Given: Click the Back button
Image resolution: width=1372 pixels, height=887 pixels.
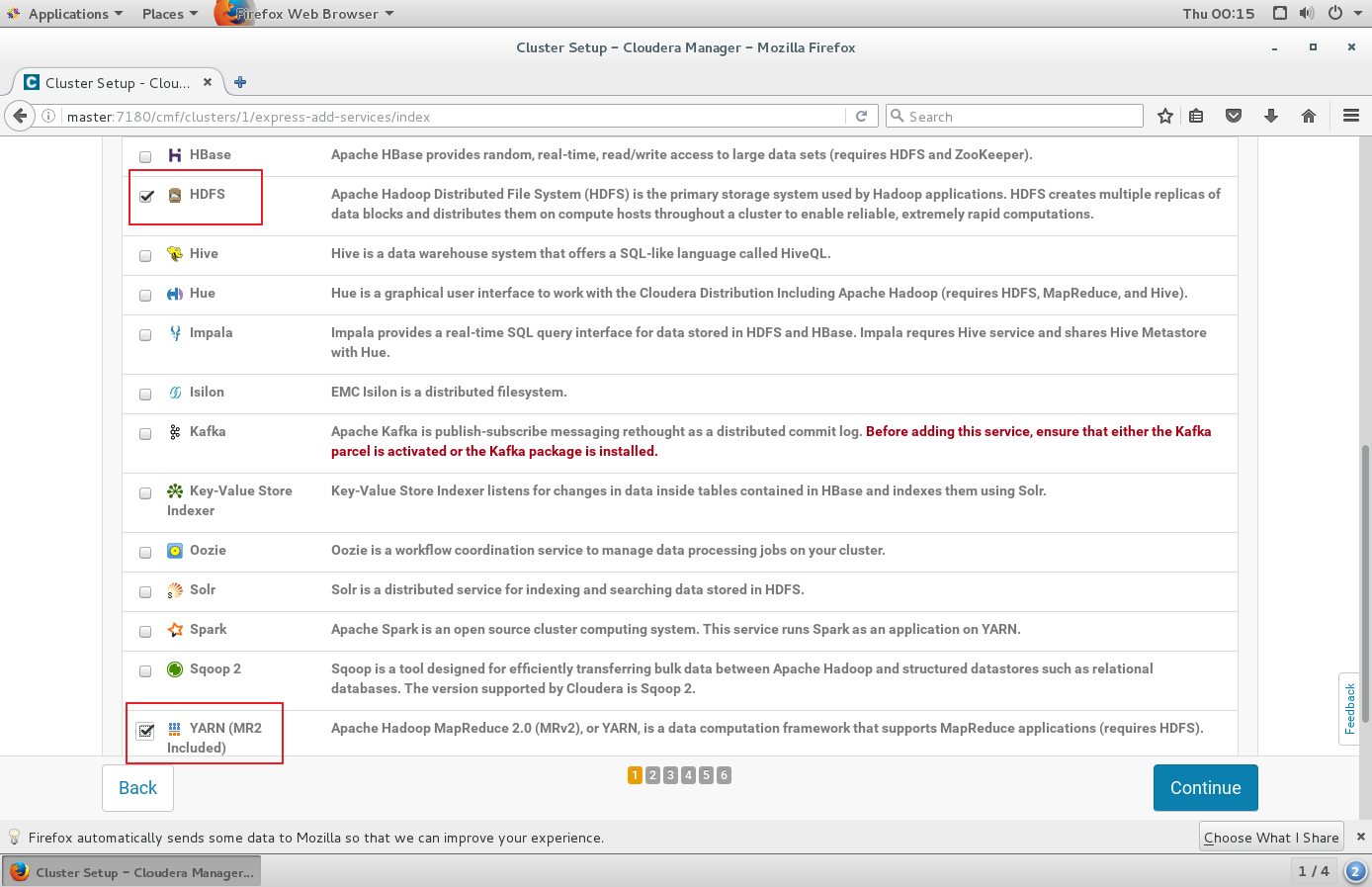Looking at the screenshot, I should pyautogui.click(x=138, y=787).
